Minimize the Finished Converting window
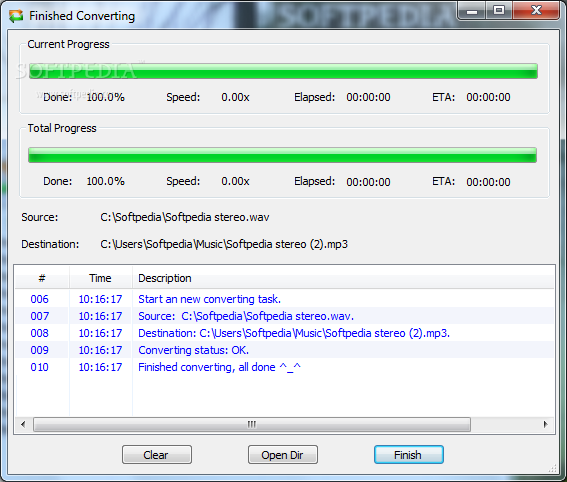The height and width of the screenshot is (482, 567). [472, 11]
